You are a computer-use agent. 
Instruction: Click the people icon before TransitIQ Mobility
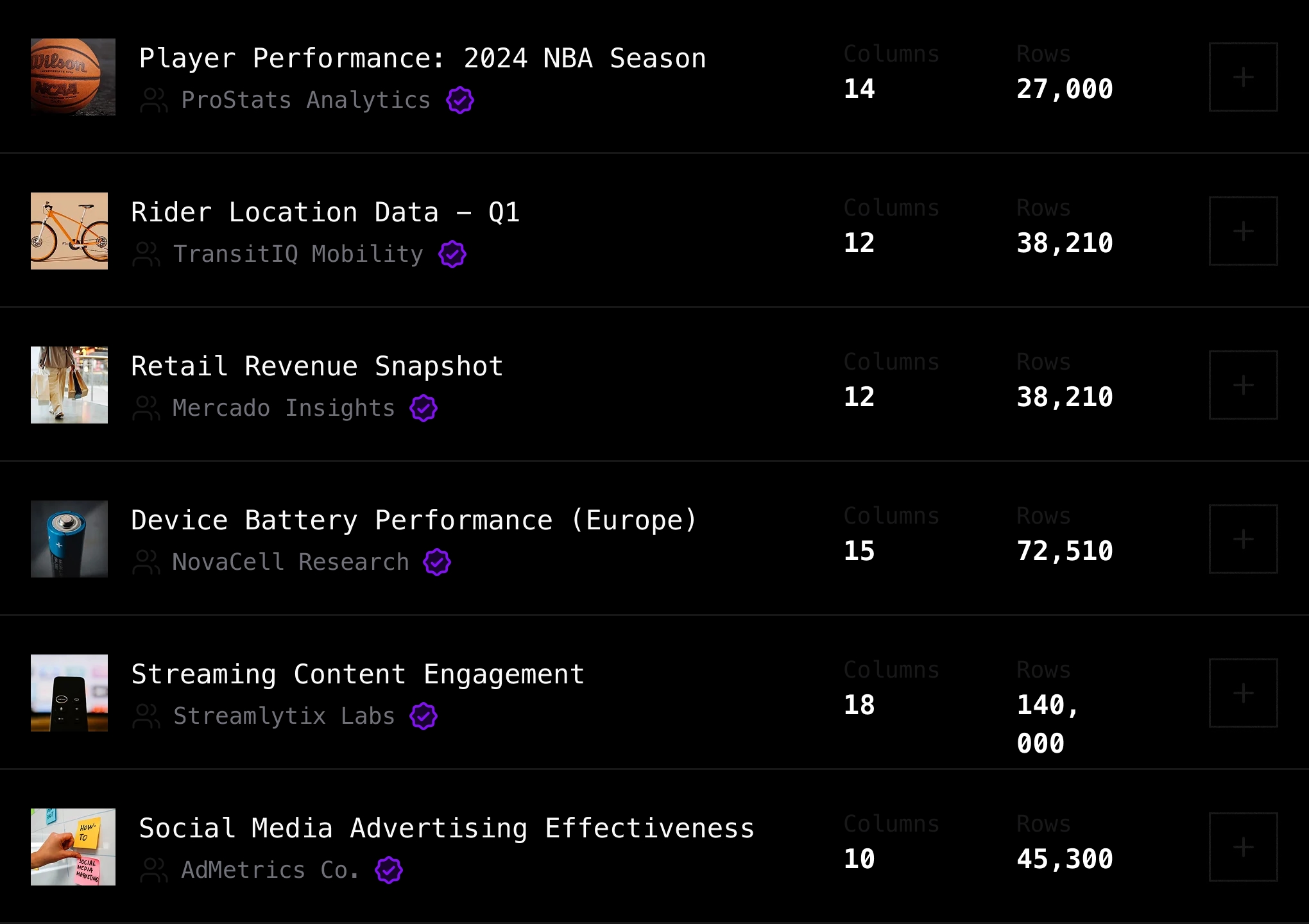point(146,254)
